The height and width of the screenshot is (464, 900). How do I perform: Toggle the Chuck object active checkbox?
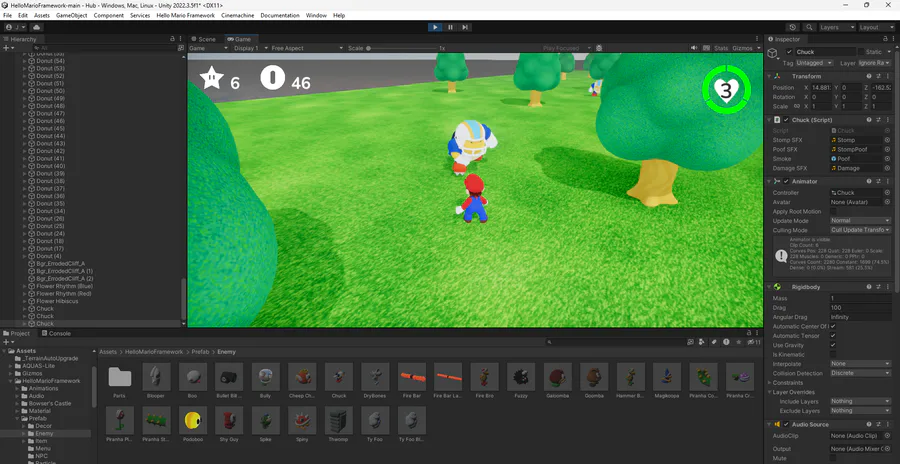(789, 52)
